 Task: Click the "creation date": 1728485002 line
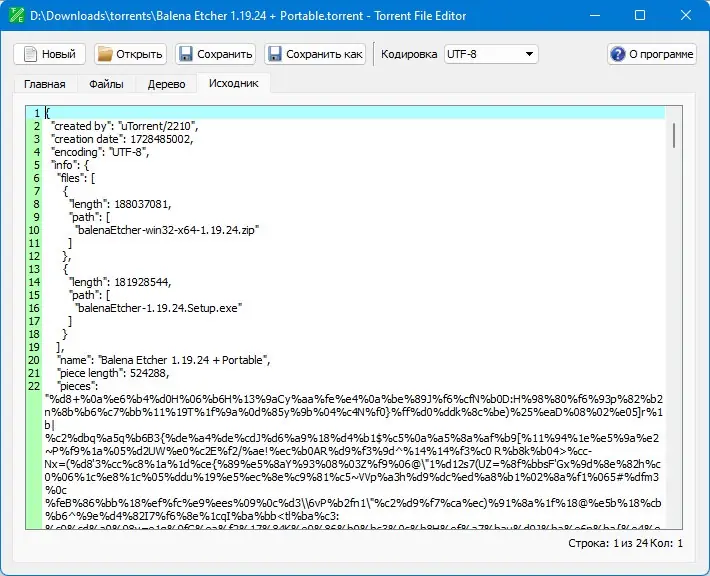tap(122, 139)
